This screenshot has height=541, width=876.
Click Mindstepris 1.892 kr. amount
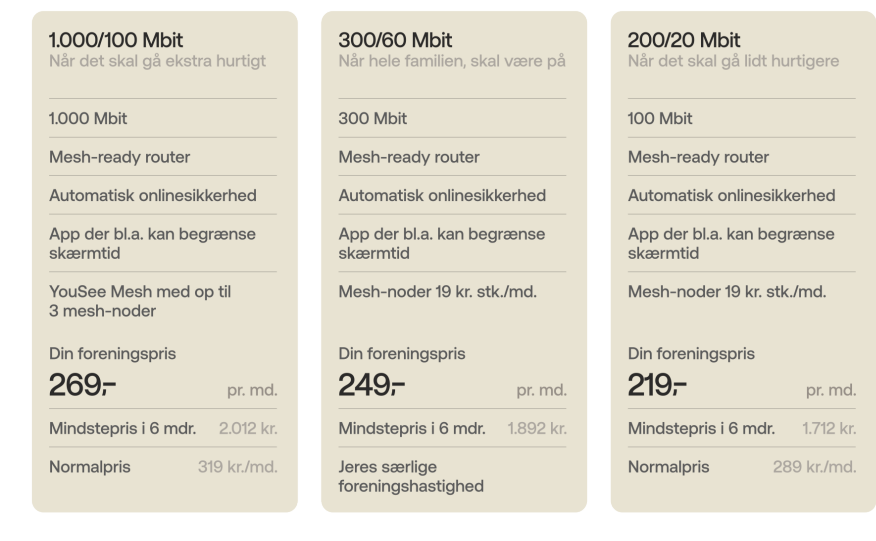[x=537, y=429]
